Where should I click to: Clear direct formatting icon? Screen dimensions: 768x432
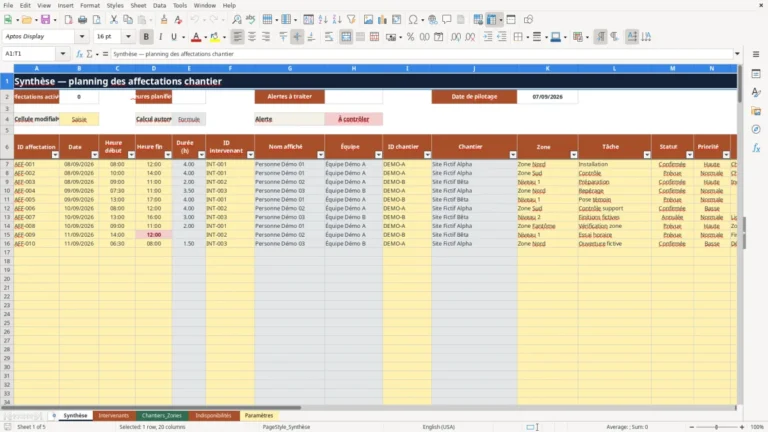pyautogui.click(x=178, y=20)
